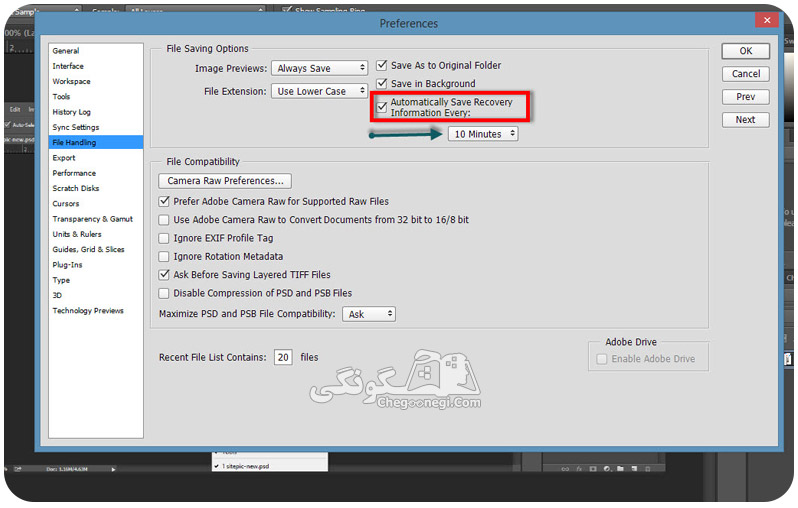This screenshot has height=508, width=798.
Task: Toggle Automatically Save Recovery Information checkbox
Action: pyautogui.click(x=382, y=107)
